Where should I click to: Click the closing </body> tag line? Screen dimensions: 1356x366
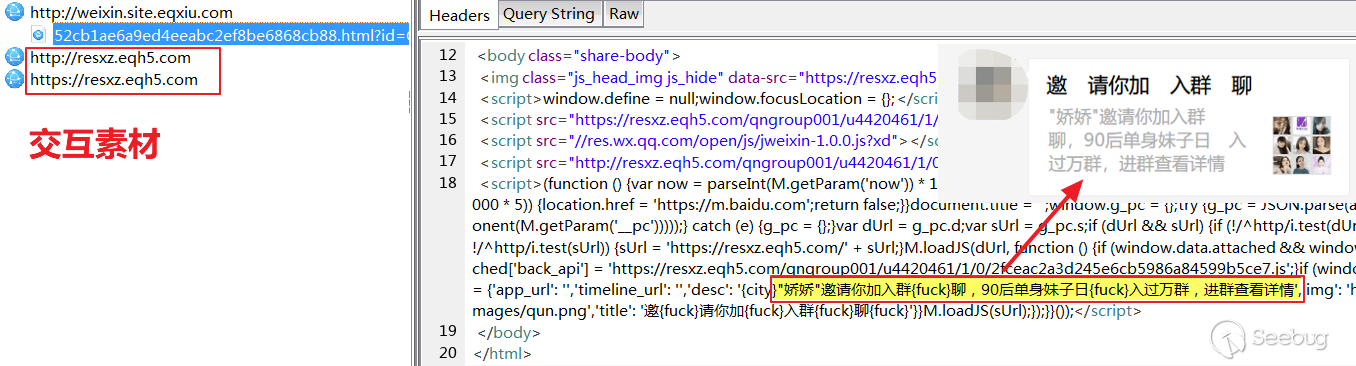coord(509,331)
